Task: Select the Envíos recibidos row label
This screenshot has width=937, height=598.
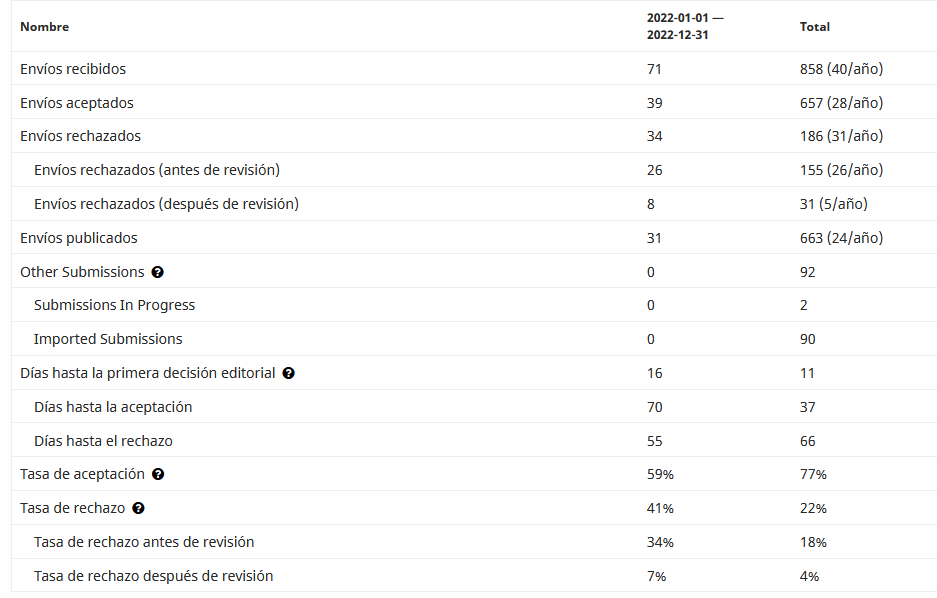Action: pos(73,69)
